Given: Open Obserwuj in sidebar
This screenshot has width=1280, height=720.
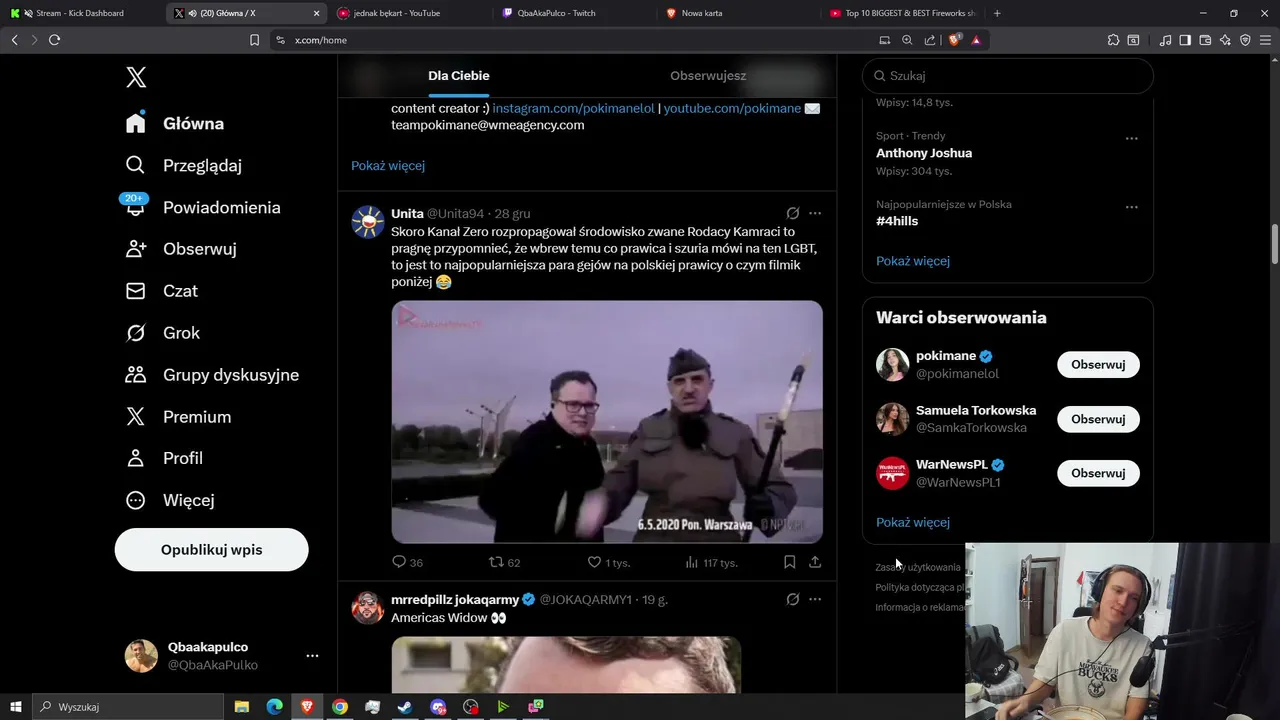Looking at the screenshot, I should (181, 249).
